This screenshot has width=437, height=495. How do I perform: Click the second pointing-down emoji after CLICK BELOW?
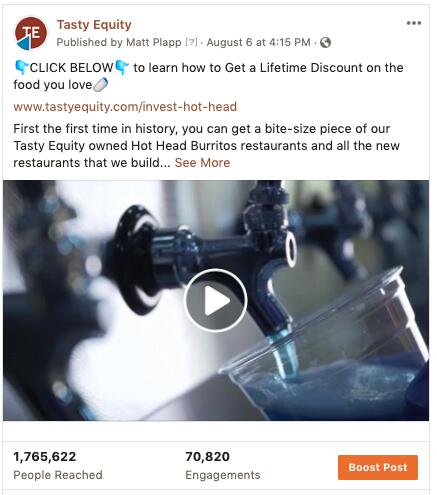point(122,68)
